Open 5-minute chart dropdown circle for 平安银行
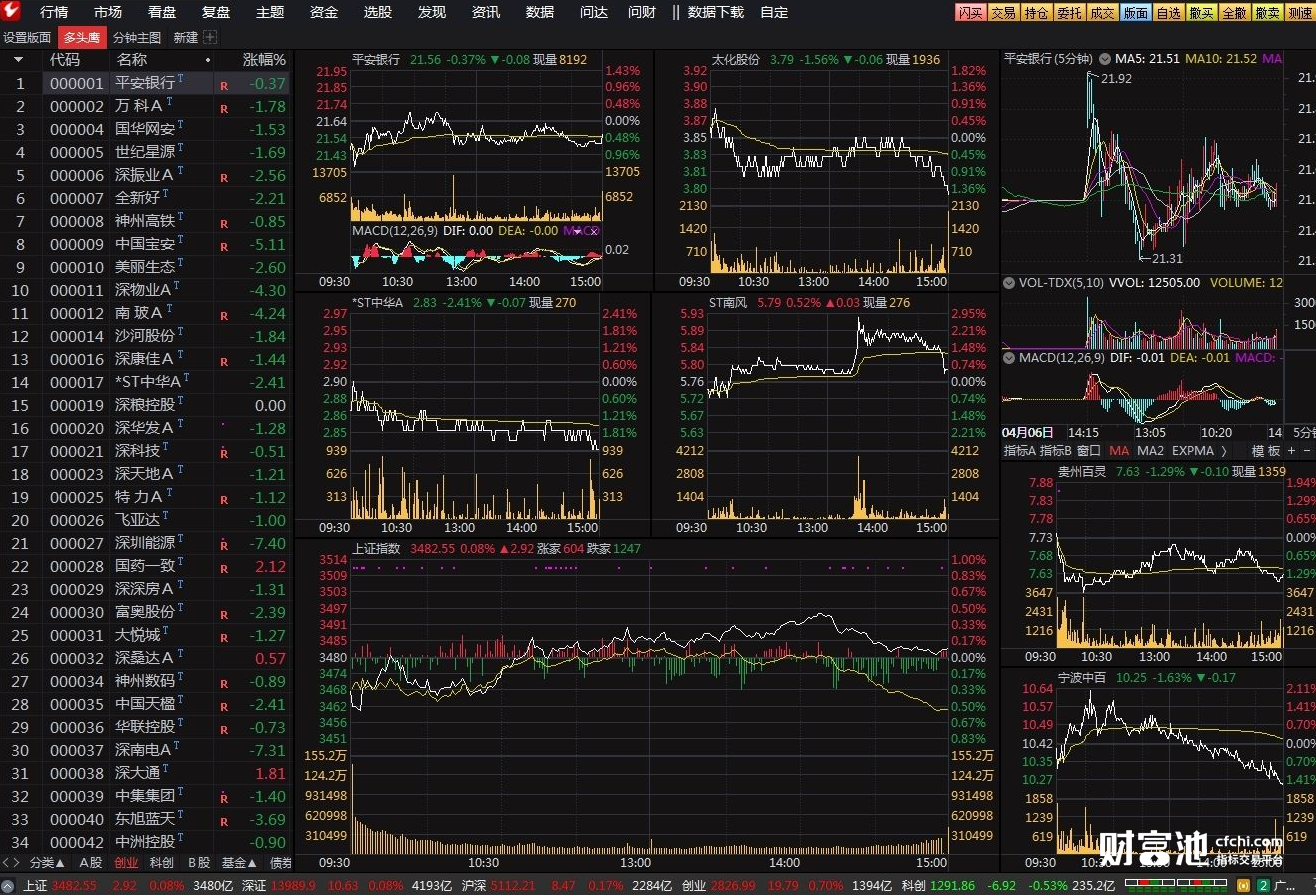This screenshot has width=1316, height=895. tap(1104, 60)
